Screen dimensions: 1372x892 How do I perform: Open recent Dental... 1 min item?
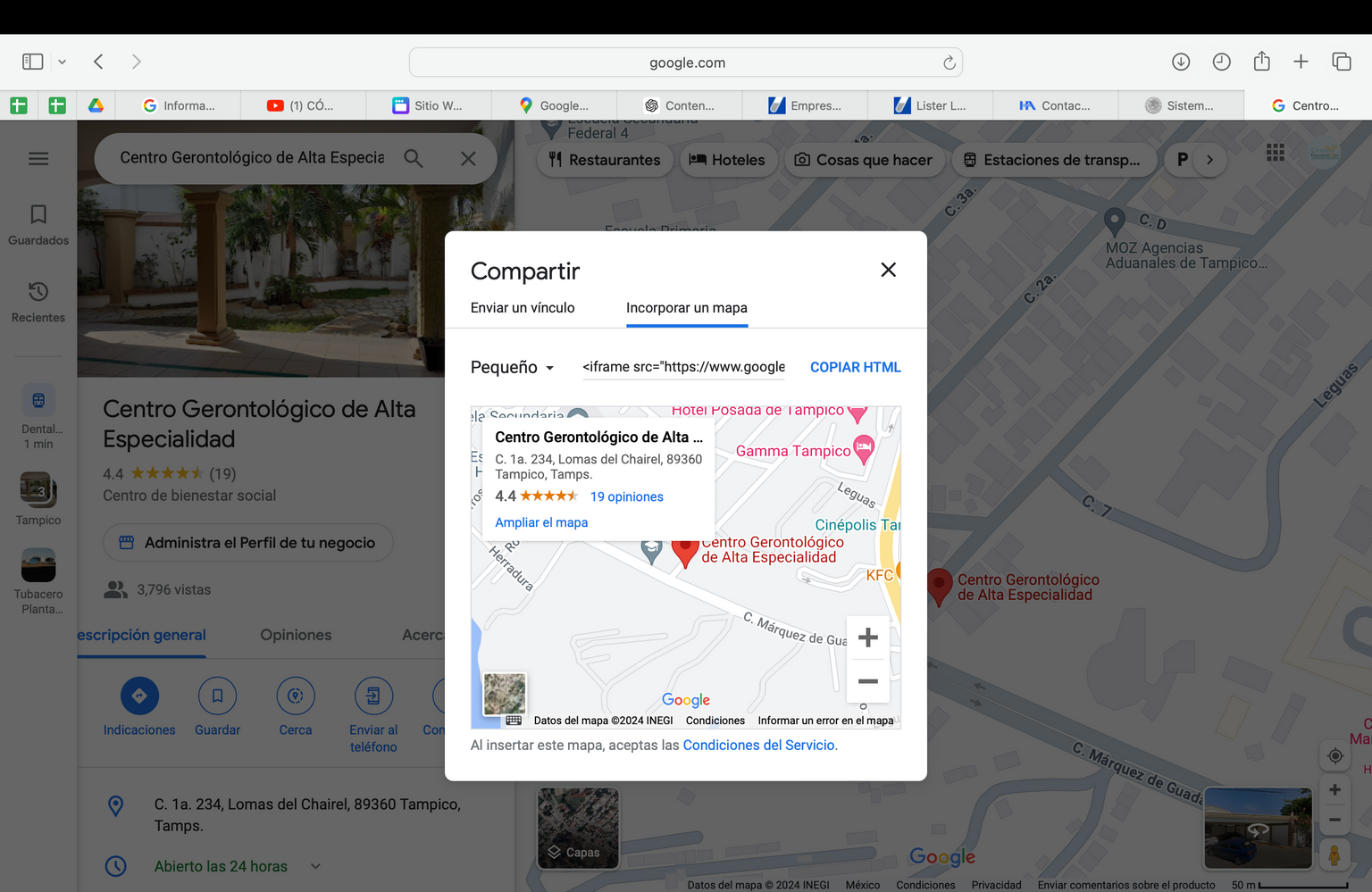pyautogui.click(x=38, y=417)
